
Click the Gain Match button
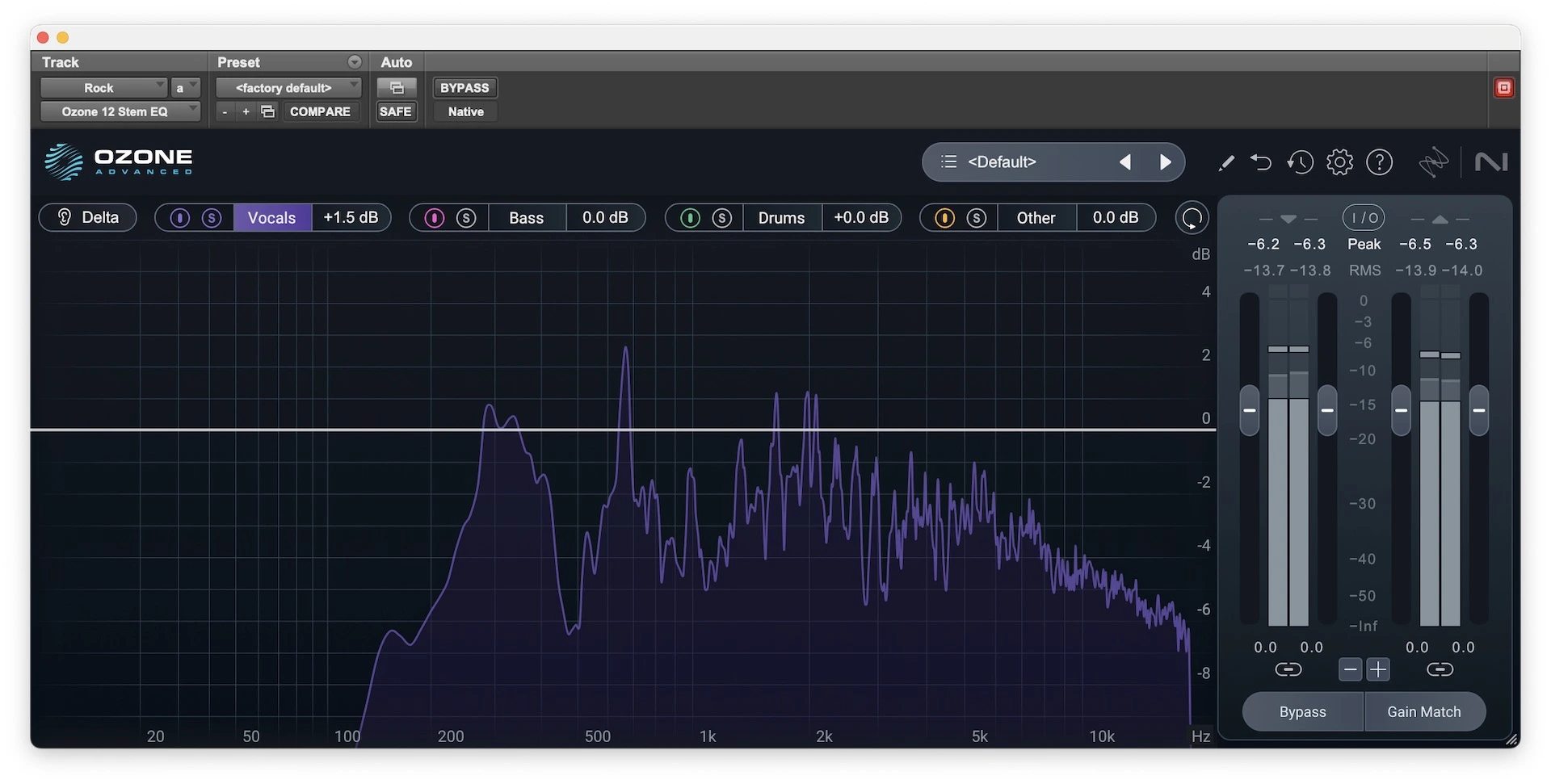[1423, 711]
